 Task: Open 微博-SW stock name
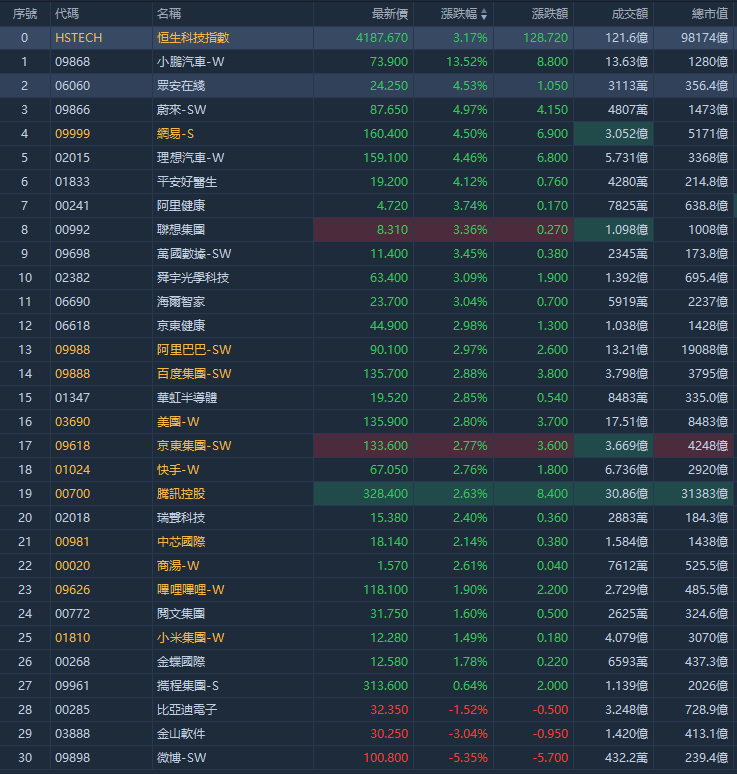coord(181,758)
